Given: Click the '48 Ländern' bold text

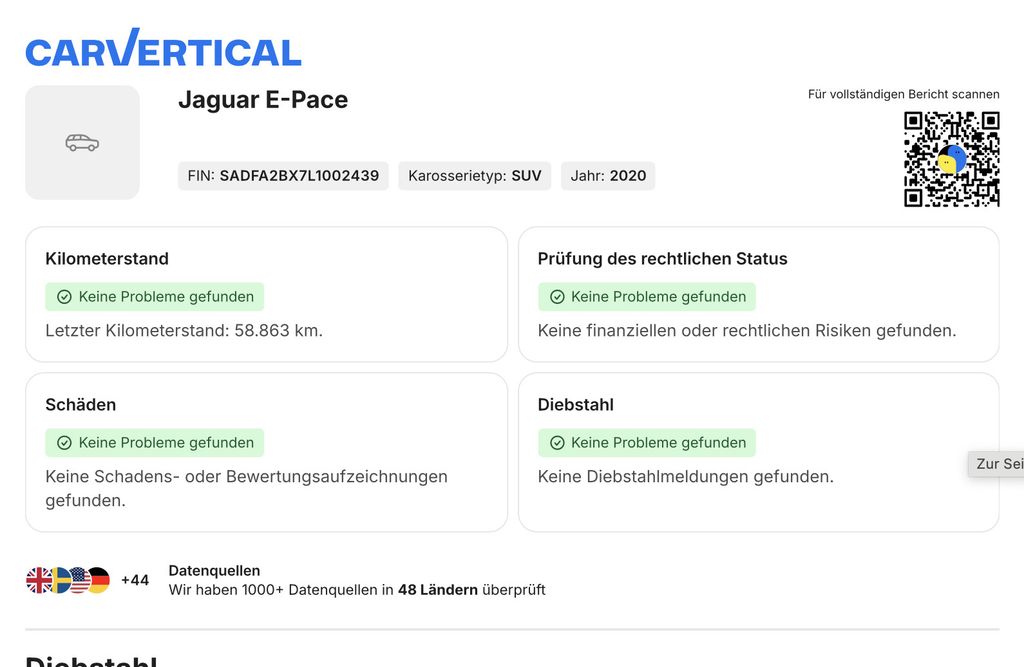Looking at the screenshot, I should coord(438,590).
